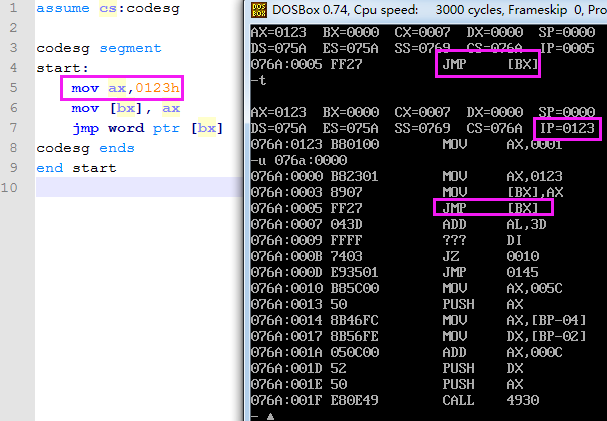The image size is (607, 421).
Task: Click the '-t' trace command in DOSBox
Action: coord(259,80)
